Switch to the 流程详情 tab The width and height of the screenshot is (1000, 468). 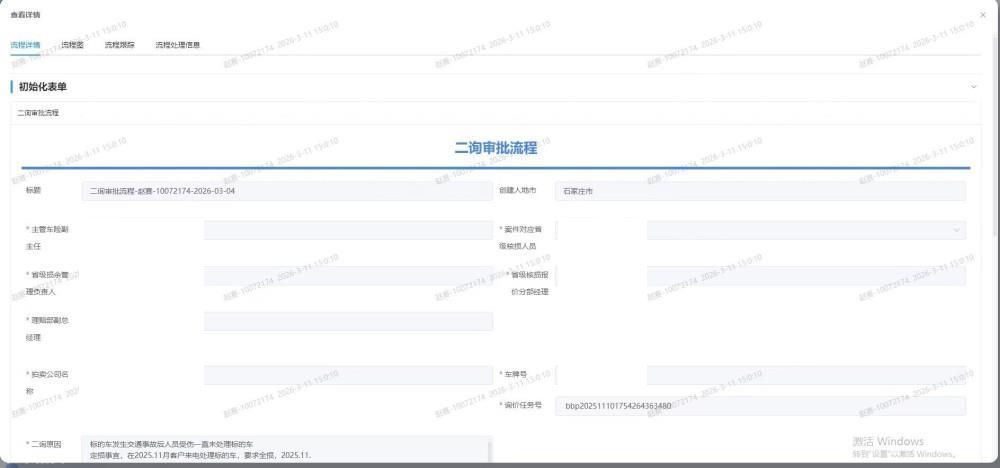point(25,45)
